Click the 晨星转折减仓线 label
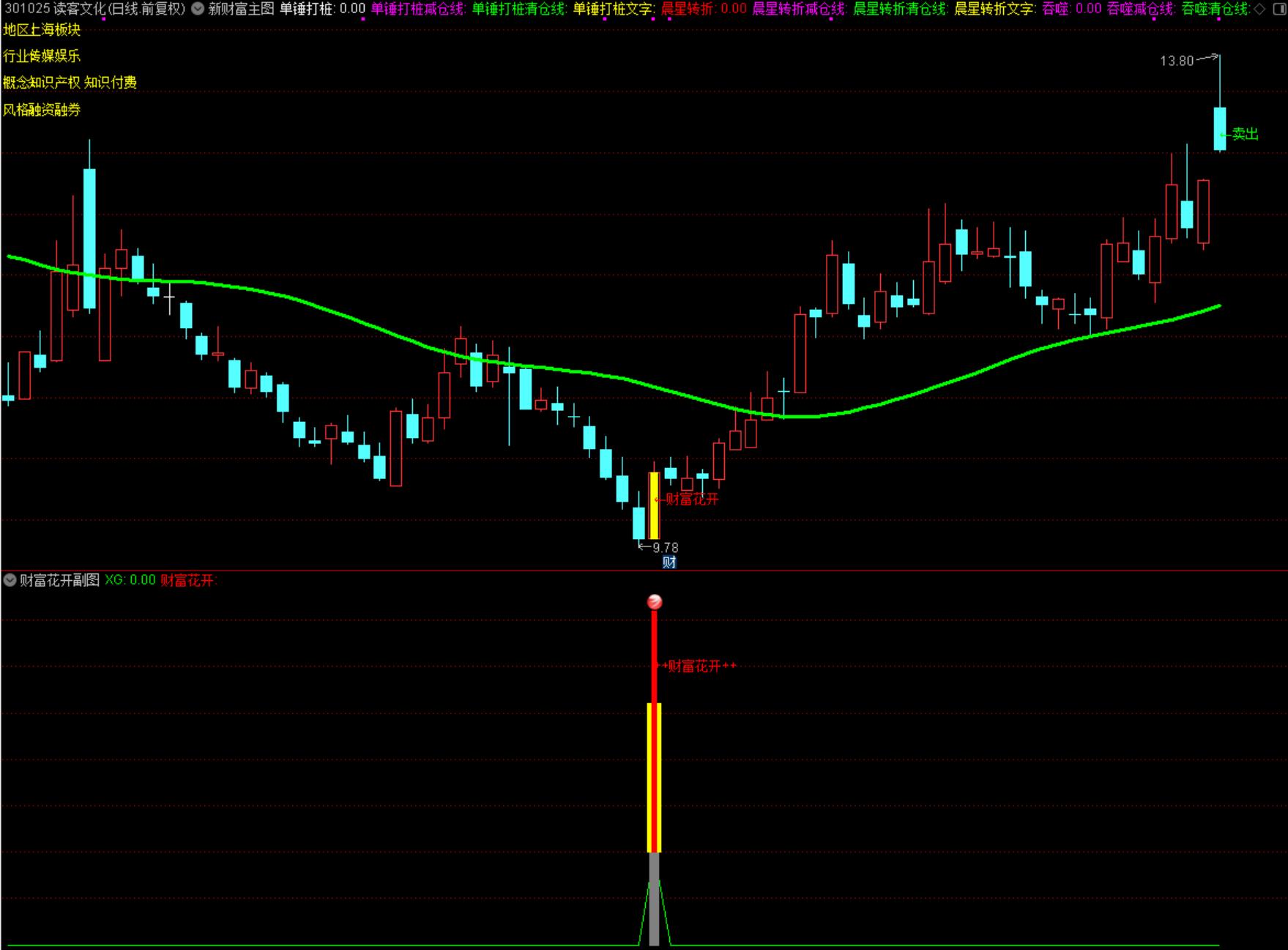 [799, 9]
